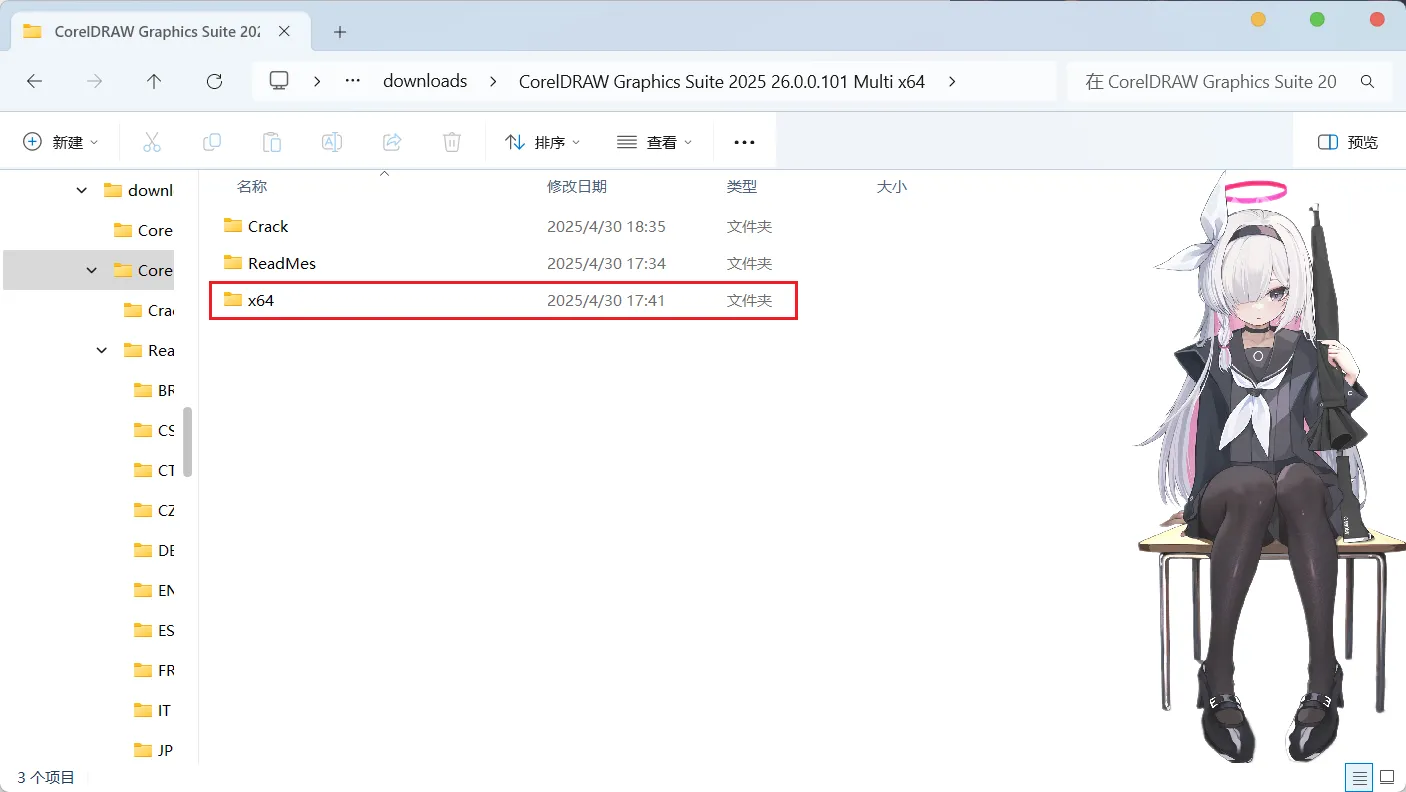
Task: Expand chevron after This PC icon
Action: 317,82
